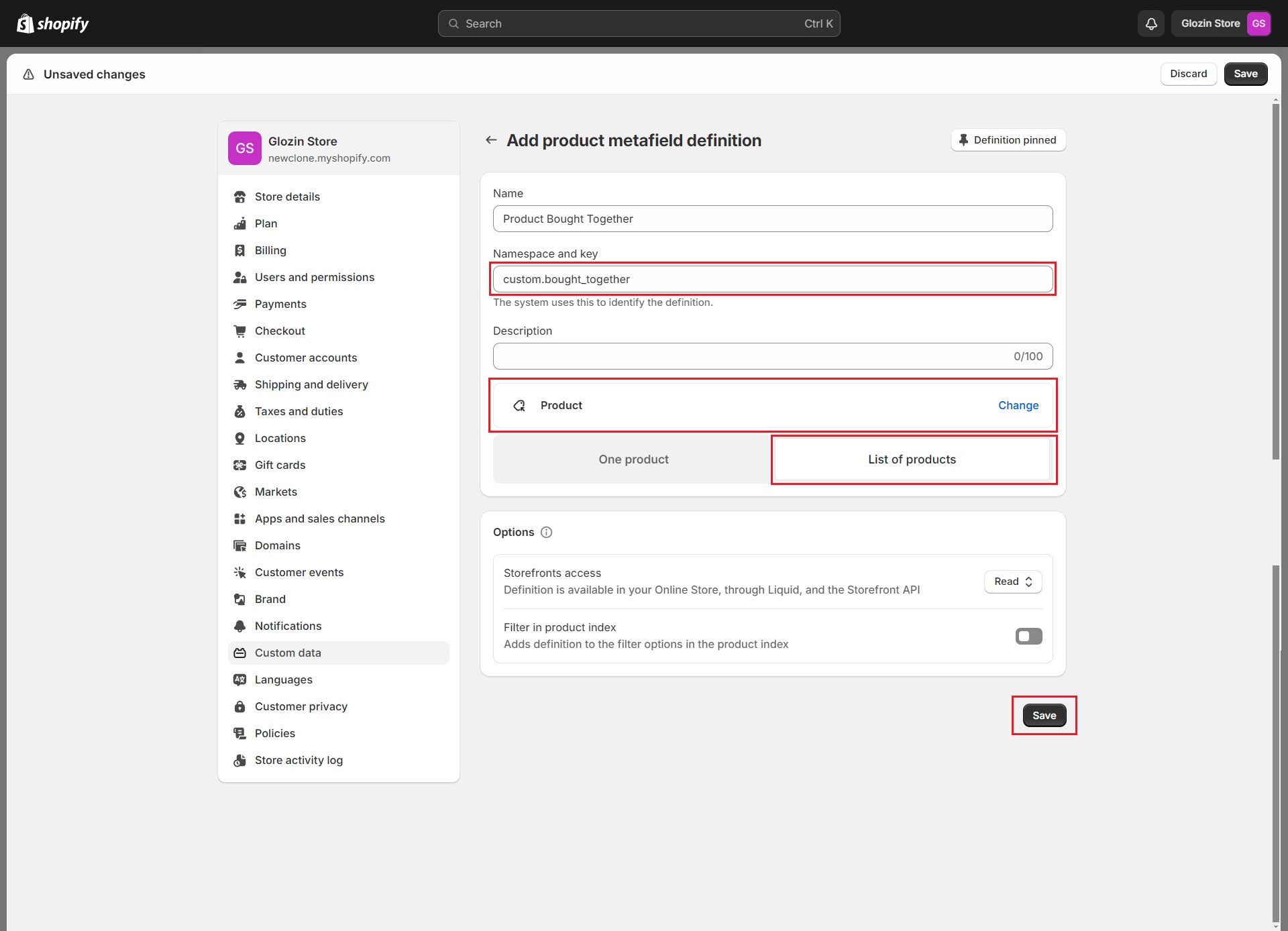Open the Storefronts access Read dropdown

tap(1013, 582)
